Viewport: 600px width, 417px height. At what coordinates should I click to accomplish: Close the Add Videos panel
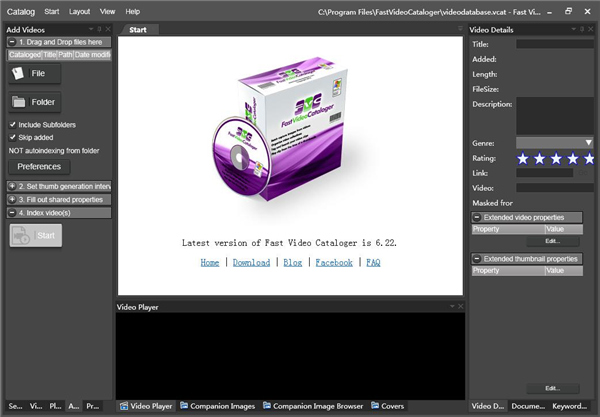(108, 29)
